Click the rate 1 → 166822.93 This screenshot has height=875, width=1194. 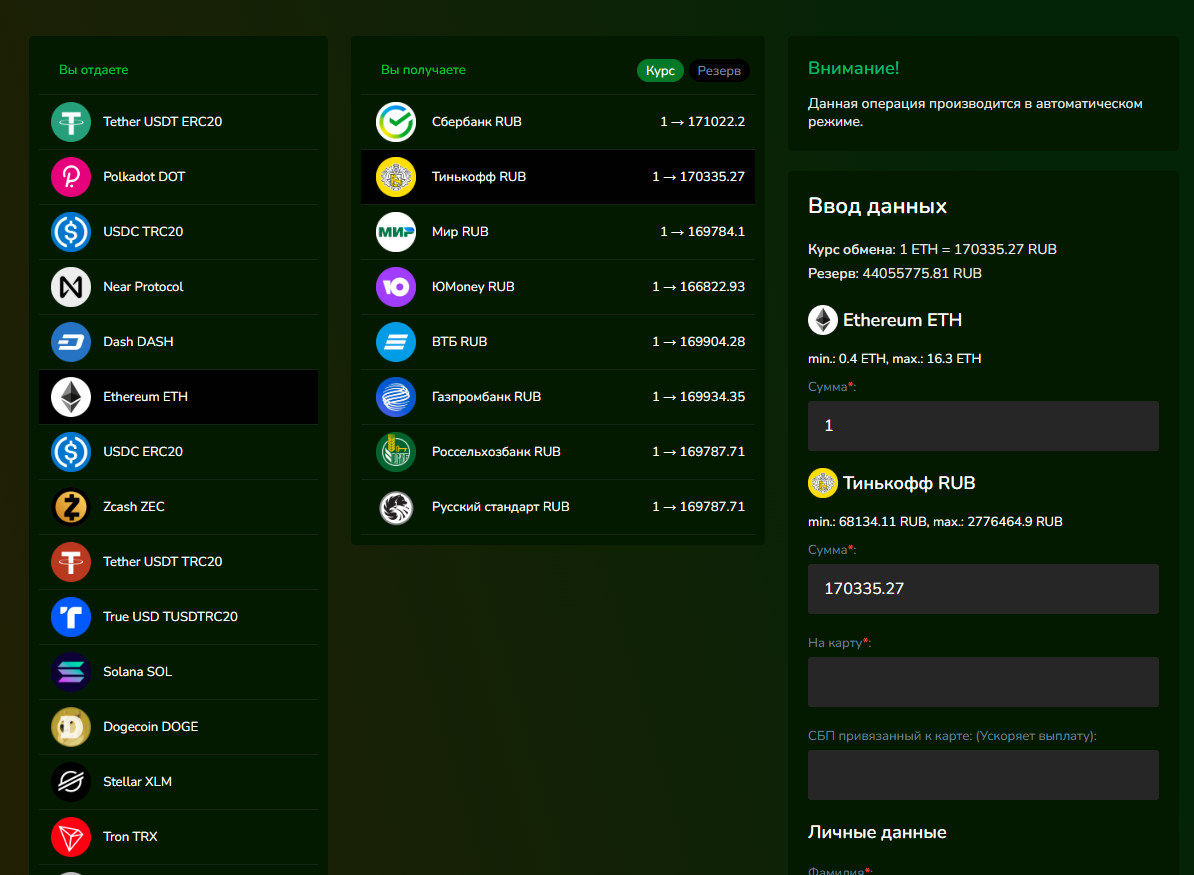(698, 287)
